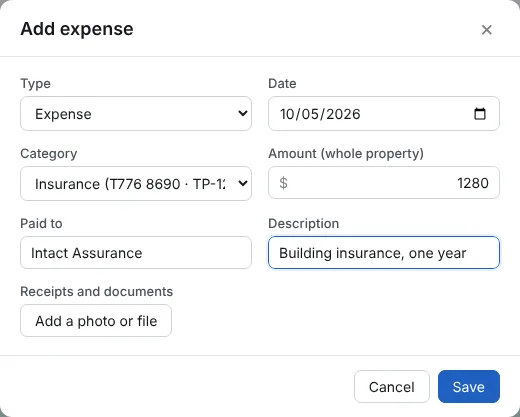Focus the Amount field containing 1280
Screen dimensions: 520x417
click(384, 183)
